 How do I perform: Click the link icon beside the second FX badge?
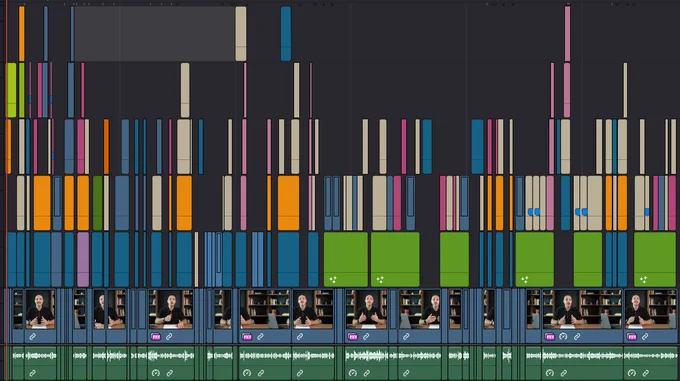tap(260, 336)
